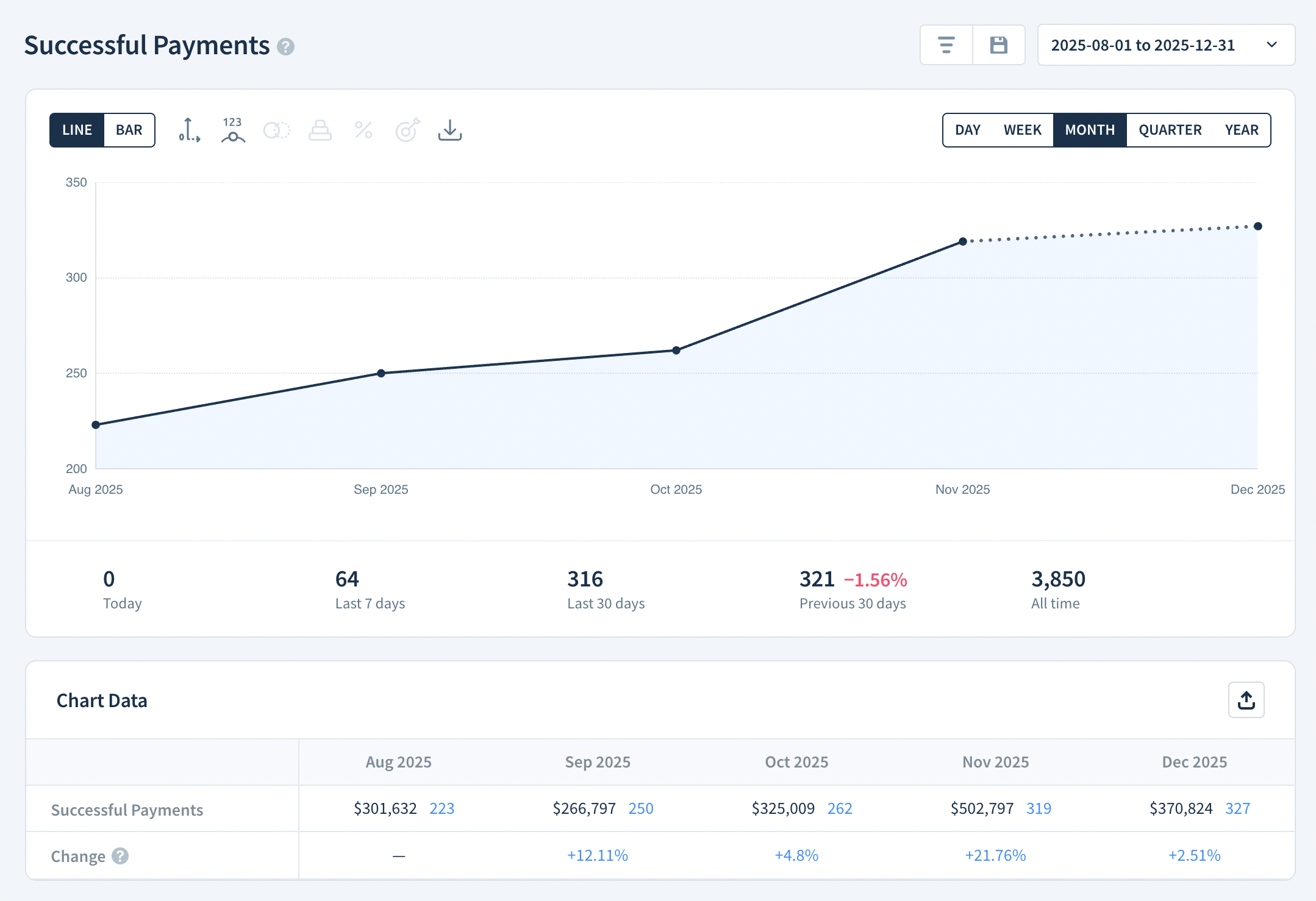Open the filter icon near the date range

(946, 45)
